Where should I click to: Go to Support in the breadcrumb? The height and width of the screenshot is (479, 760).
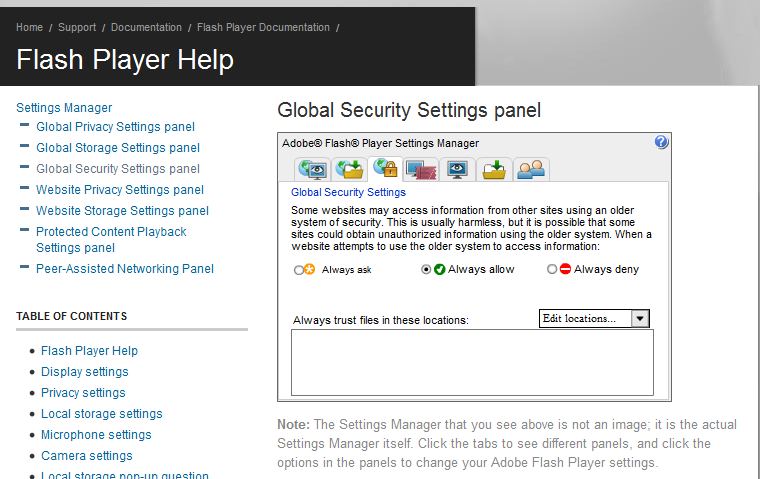77,27
